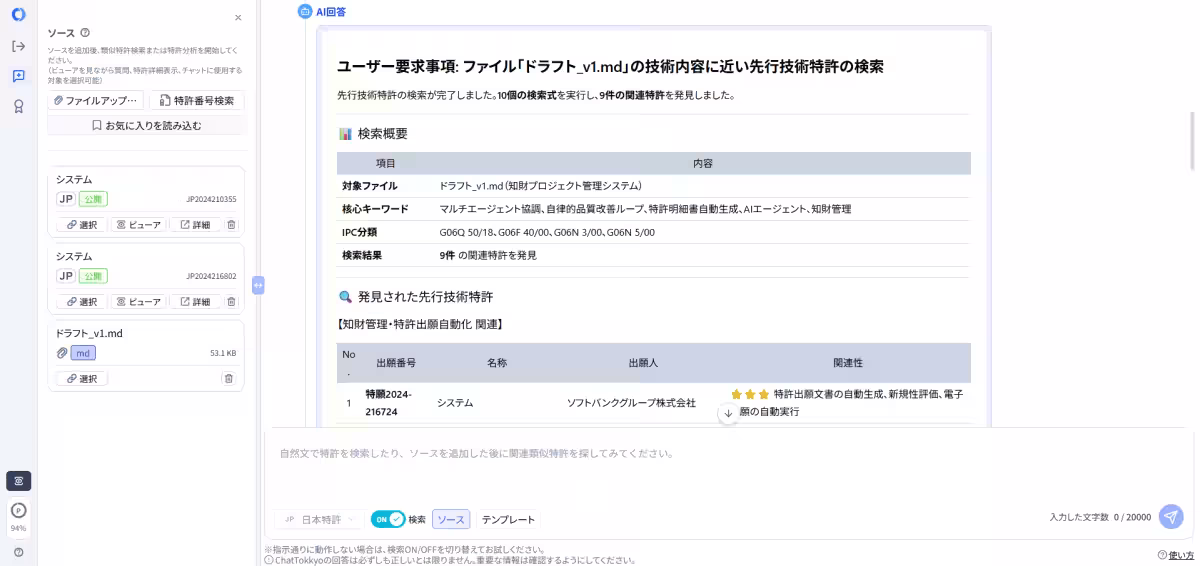Click the 出願番号 column header
The height and width of the screenshot is (566, 1200).
[x=396, y=363]
